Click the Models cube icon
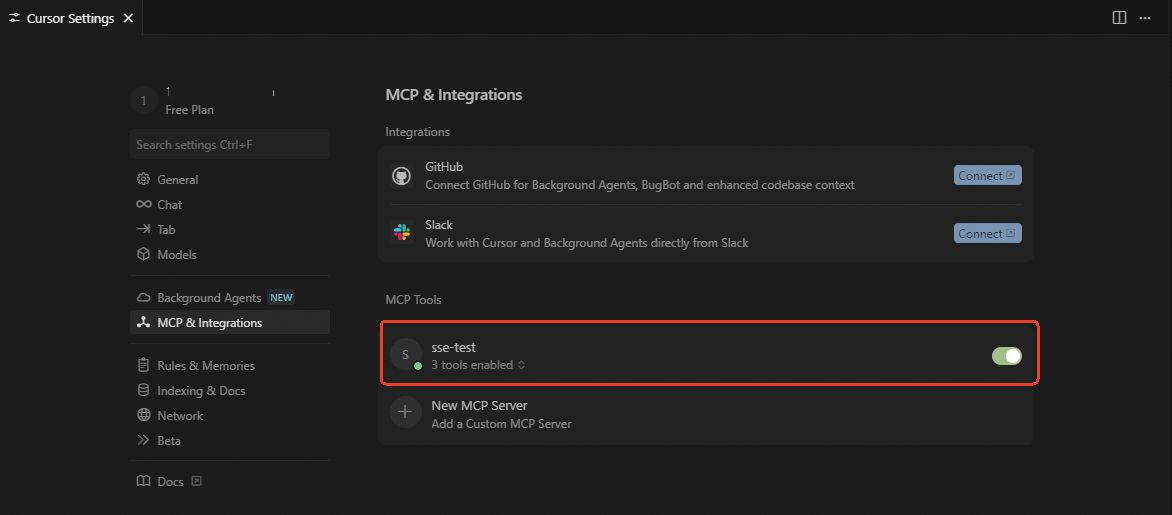Screen dimensions: 1172x515 [x=144, y=254]
